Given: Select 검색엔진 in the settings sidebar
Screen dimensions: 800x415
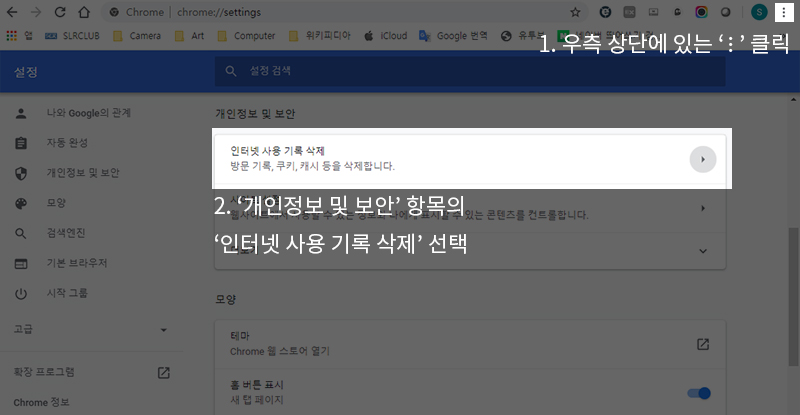Looking at the screenshot, I should [68, 234].
